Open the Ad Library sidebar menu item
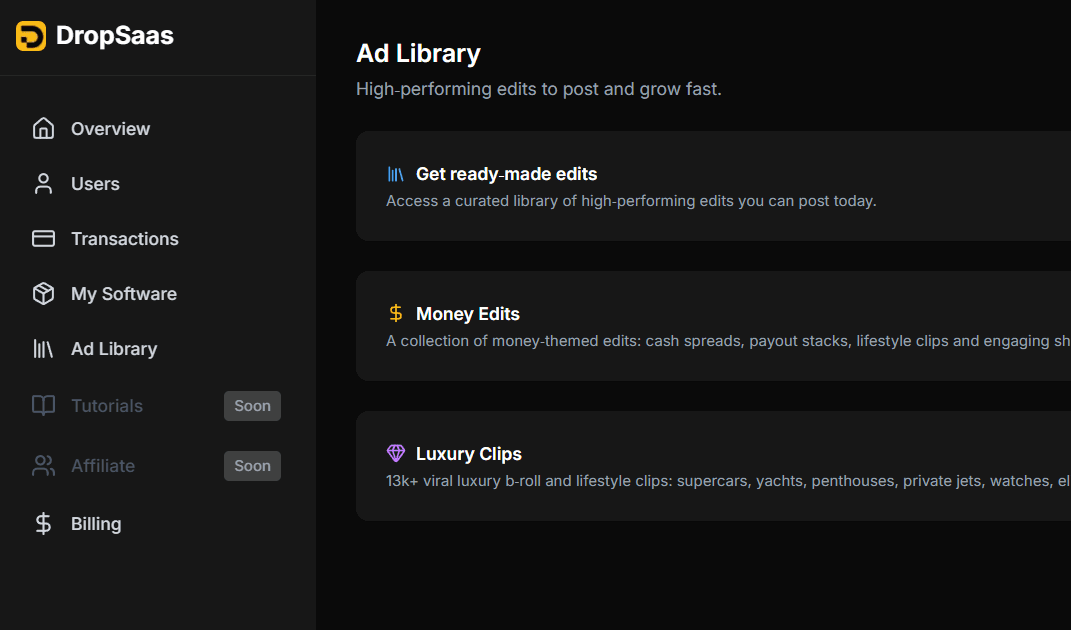Image resolution: width=1071 pixels, height=630 pixels. [x=113, y=349]
